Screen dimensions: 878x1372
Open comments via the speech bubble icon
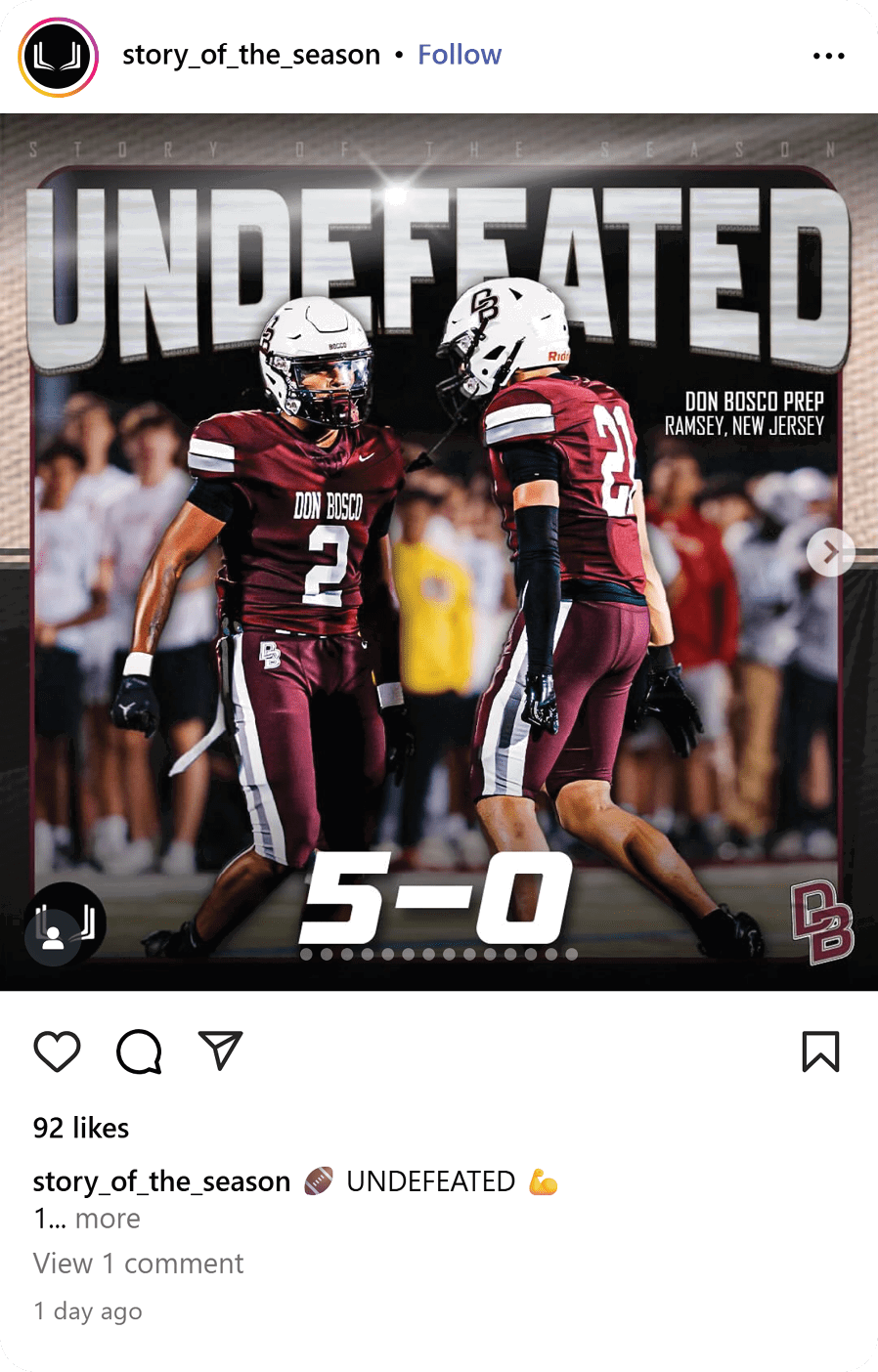coord(139,1051)
